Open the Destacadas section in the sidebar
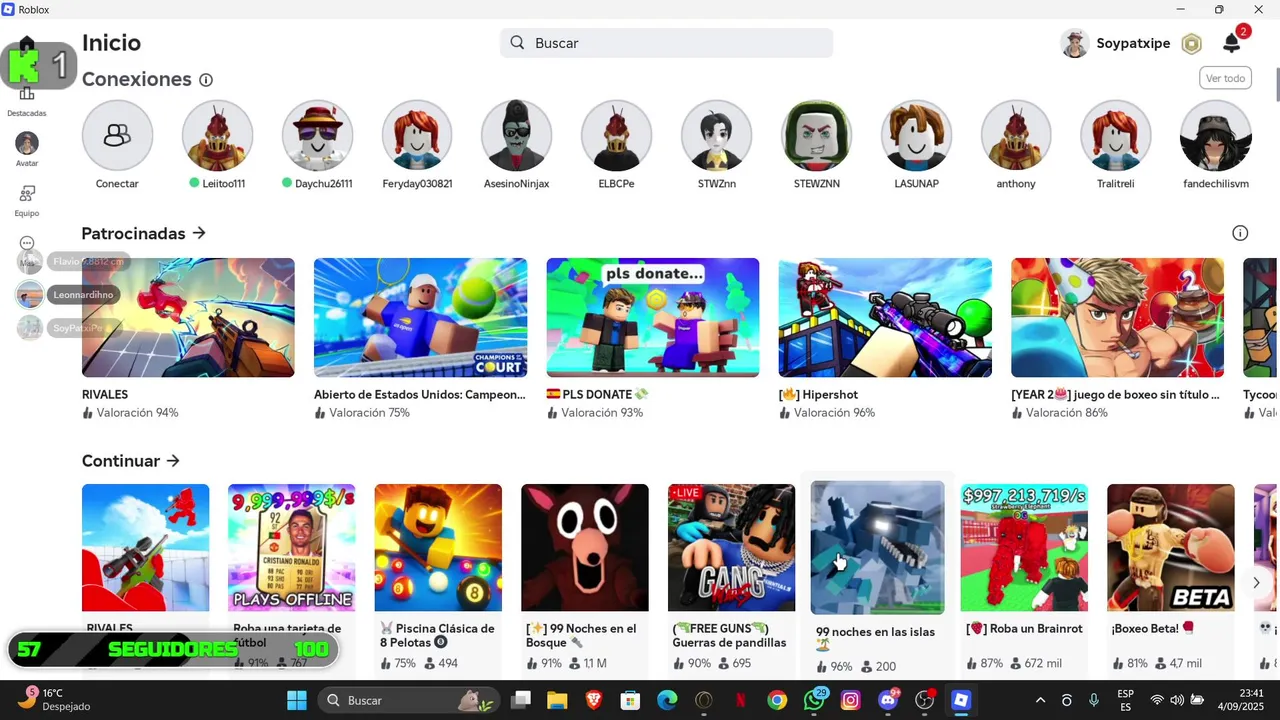Screen dimensions: 1280x720 coord(27,101)
